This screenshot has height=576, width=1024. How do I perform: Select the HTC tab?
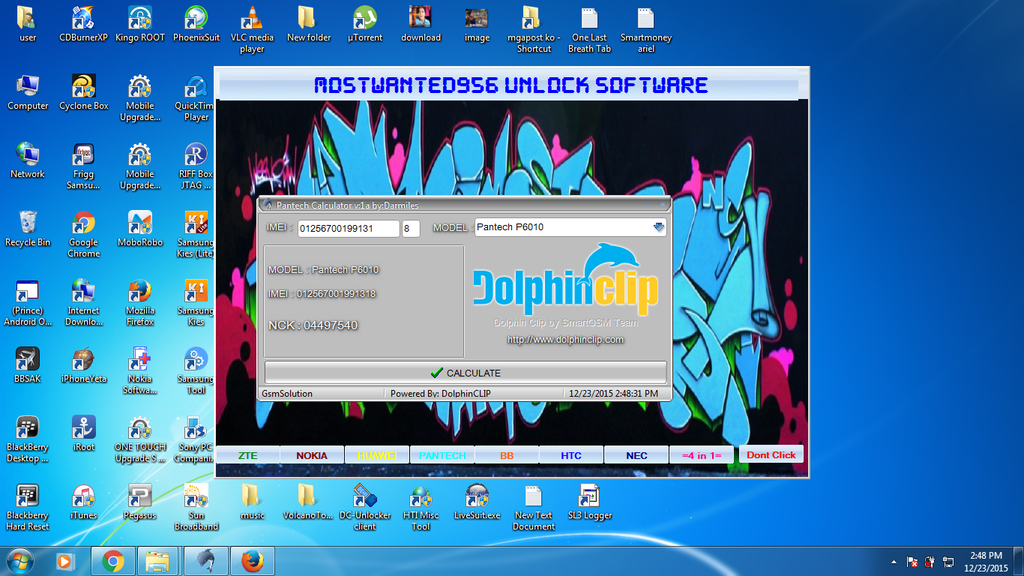571,455
